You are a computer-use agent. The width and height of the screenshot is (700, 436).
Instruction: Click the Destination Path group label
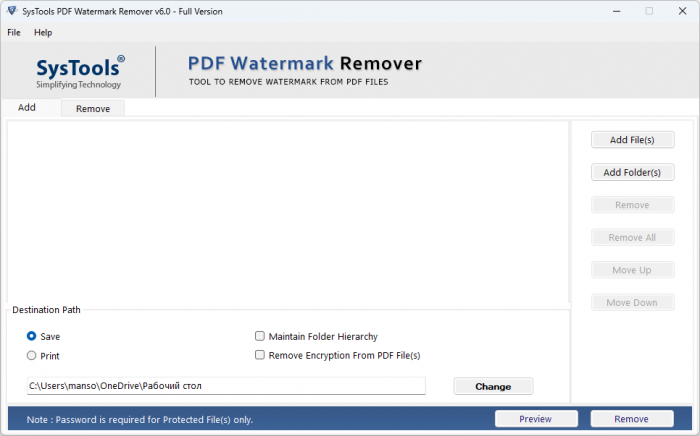[46, 310]
